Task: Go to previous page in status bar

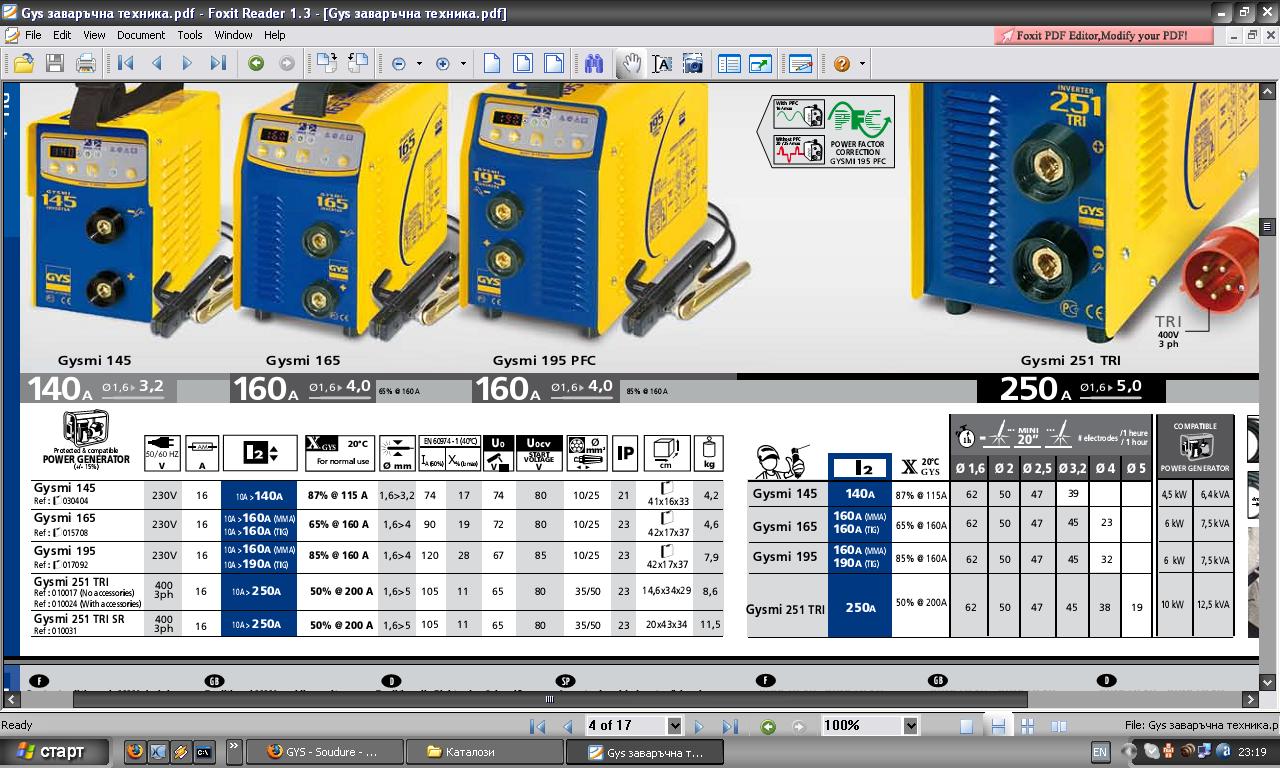Action: click(568, 727)
